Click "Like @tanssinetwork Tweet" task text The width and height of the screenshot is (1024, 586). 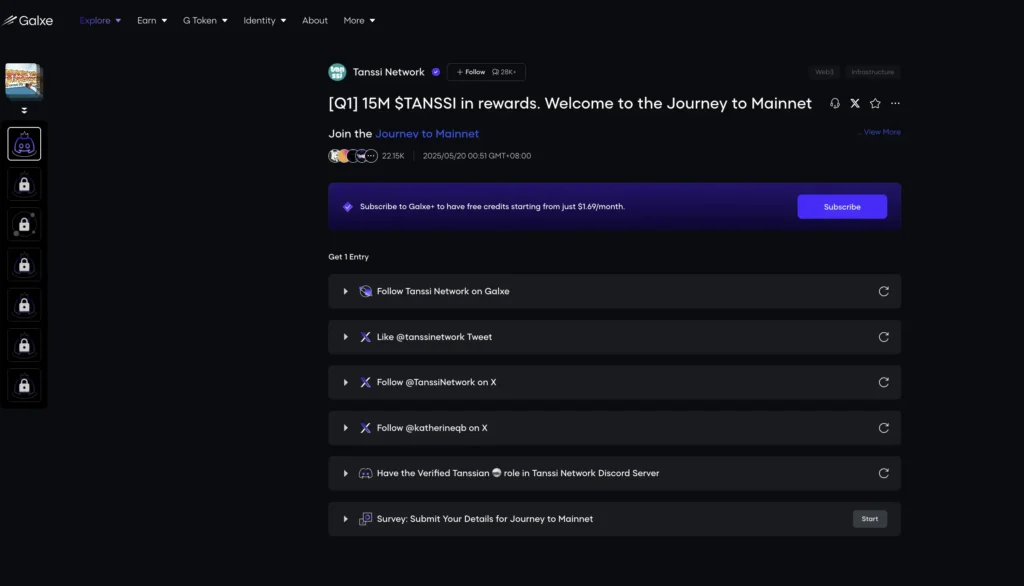[x=434, y=337]
